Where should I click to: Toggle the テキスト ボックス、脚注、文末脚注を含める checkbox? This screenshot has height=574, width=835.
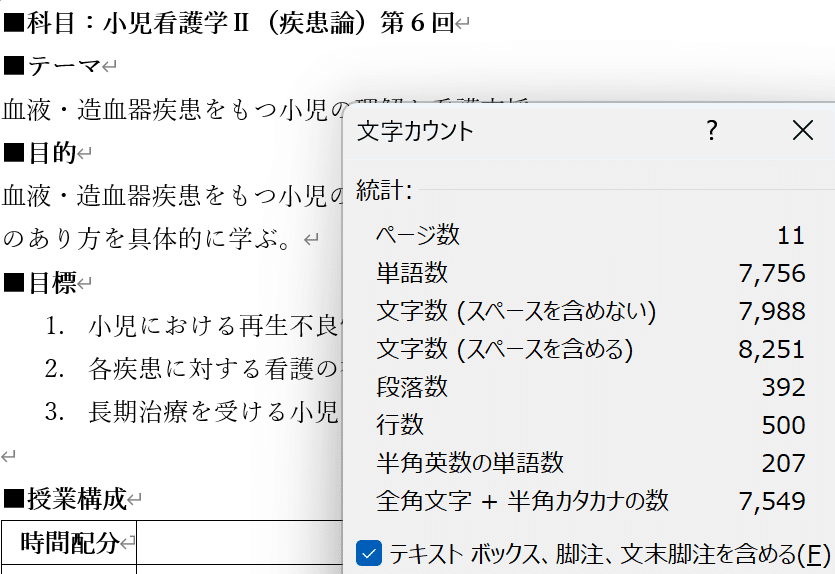[x=369, y=553]
